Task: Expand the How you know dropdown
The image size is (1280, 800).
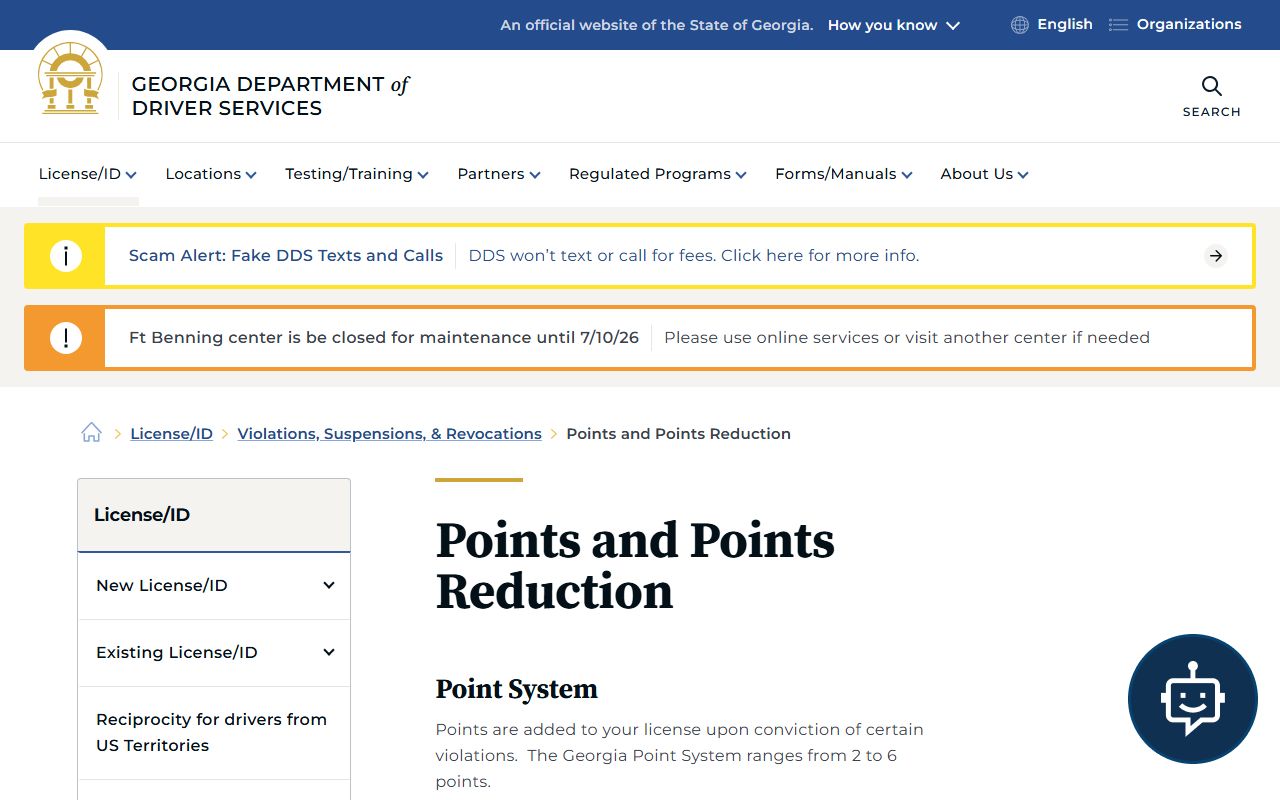Action: [x=893, y=25]
